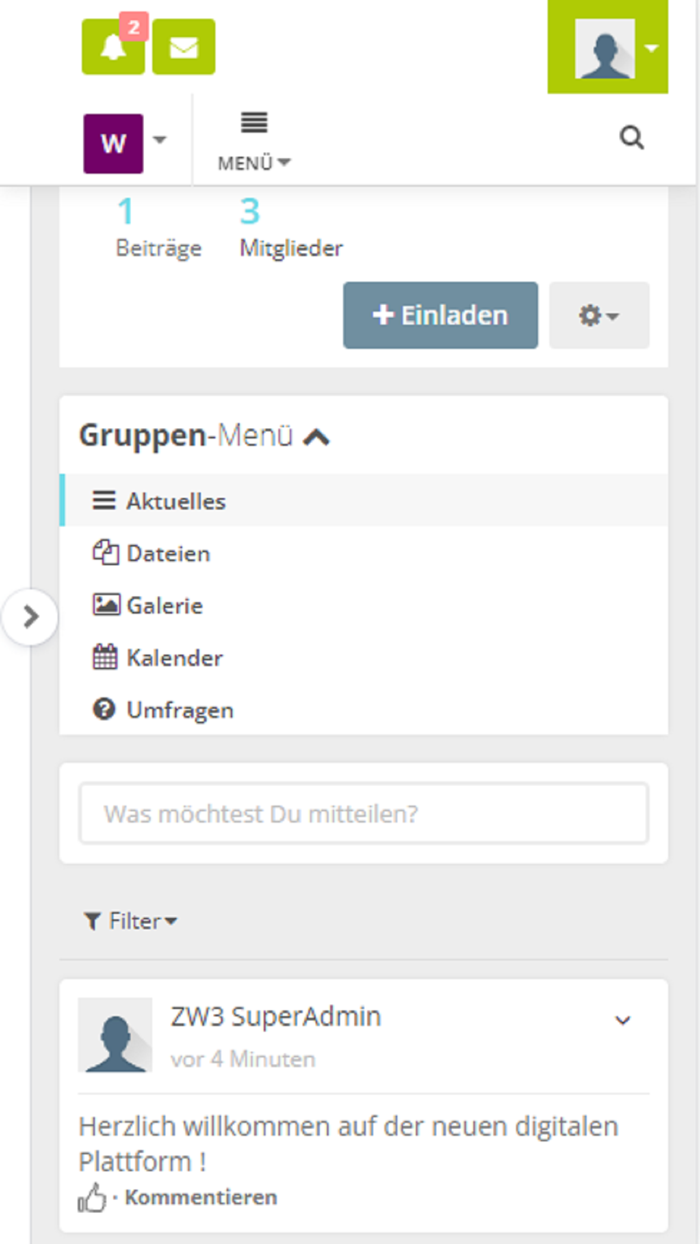Image resolution: width=700 pixels, height=1244 pixels.
Task: Click ZW3 SuperAdmin's avatar picture
Action: coord(115,1035)
